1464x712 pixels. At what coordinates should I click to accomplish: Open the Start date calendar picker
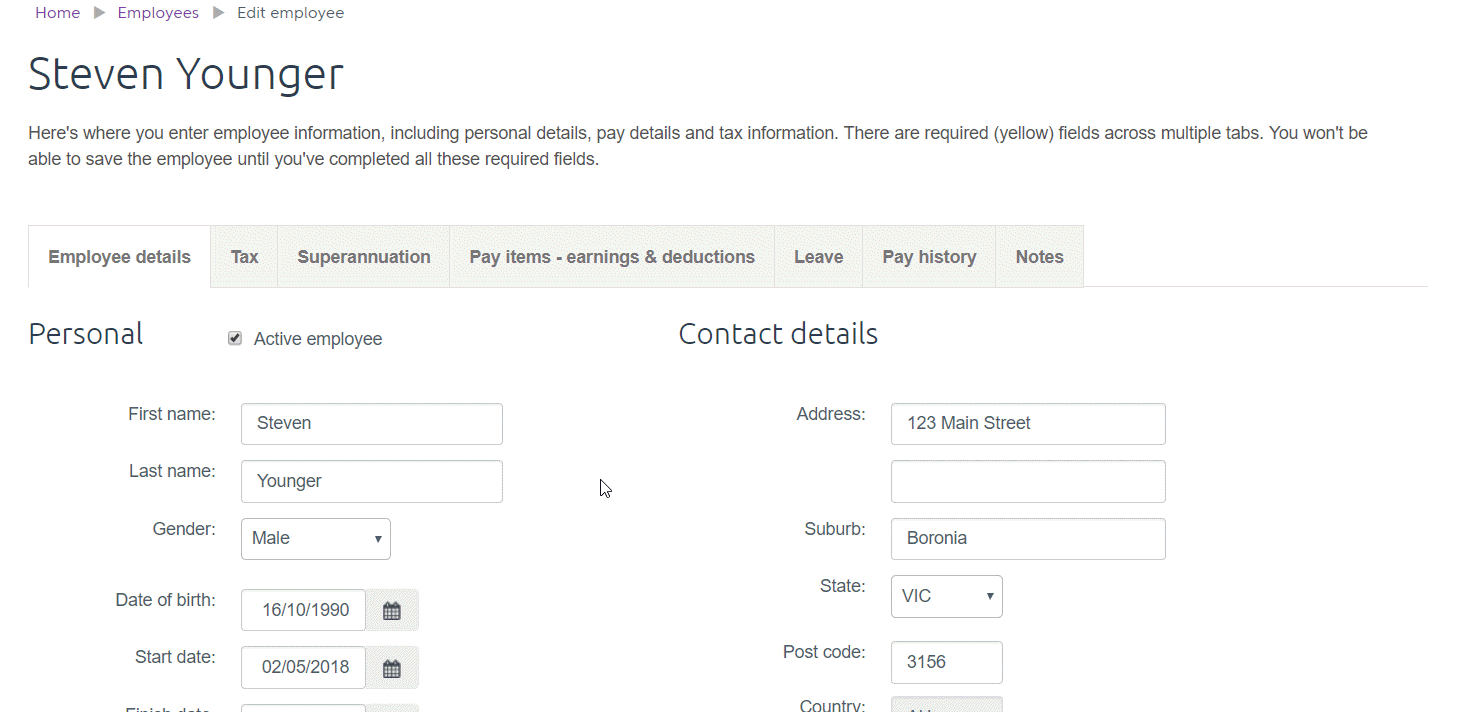tap(392, 668)
